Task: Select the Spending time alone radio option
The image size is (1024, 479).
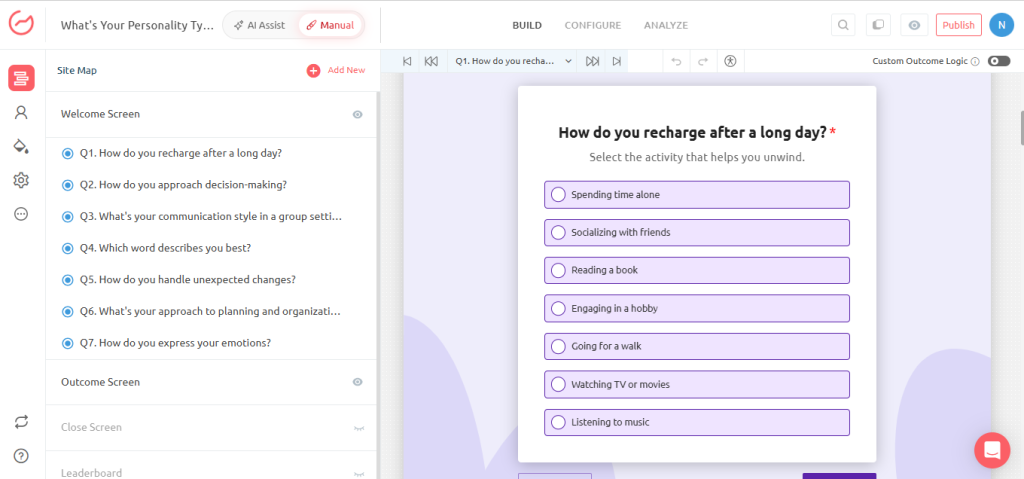Action: (697, 195)
